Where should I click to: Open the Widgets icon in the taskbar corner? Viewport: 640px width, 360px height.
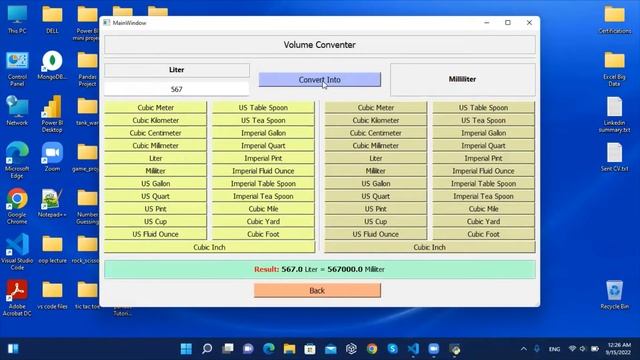[13, 349]
